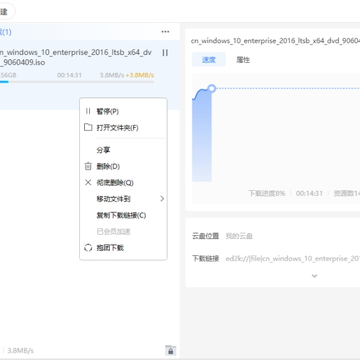360x360 pixels.
Task: Switch to the 属性 tab
Action: (243, 60)
